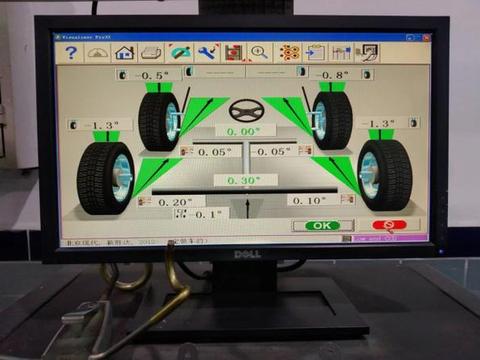The height and width of the screenshot is (360, 480).
Task: Click the steering wheel graphic
Action: tap(247, 110)
